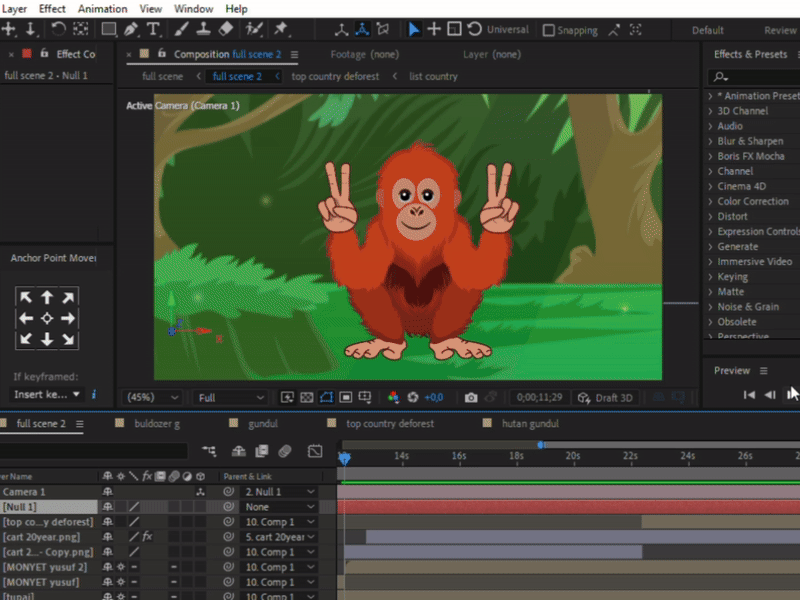This screenshot has width=800, height=600.
Task: Toggle effects switch on cart 20year.png layer
Action: pos(147,537)
